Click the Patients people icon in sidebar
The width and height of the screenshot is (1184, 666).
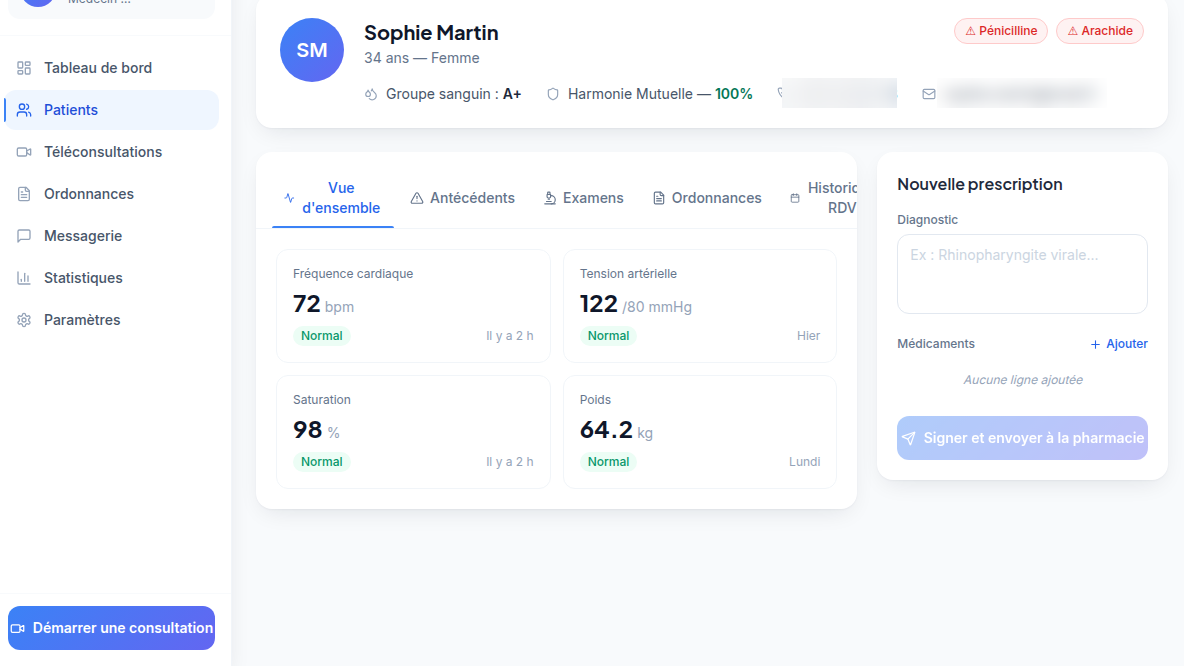point(24,110)
